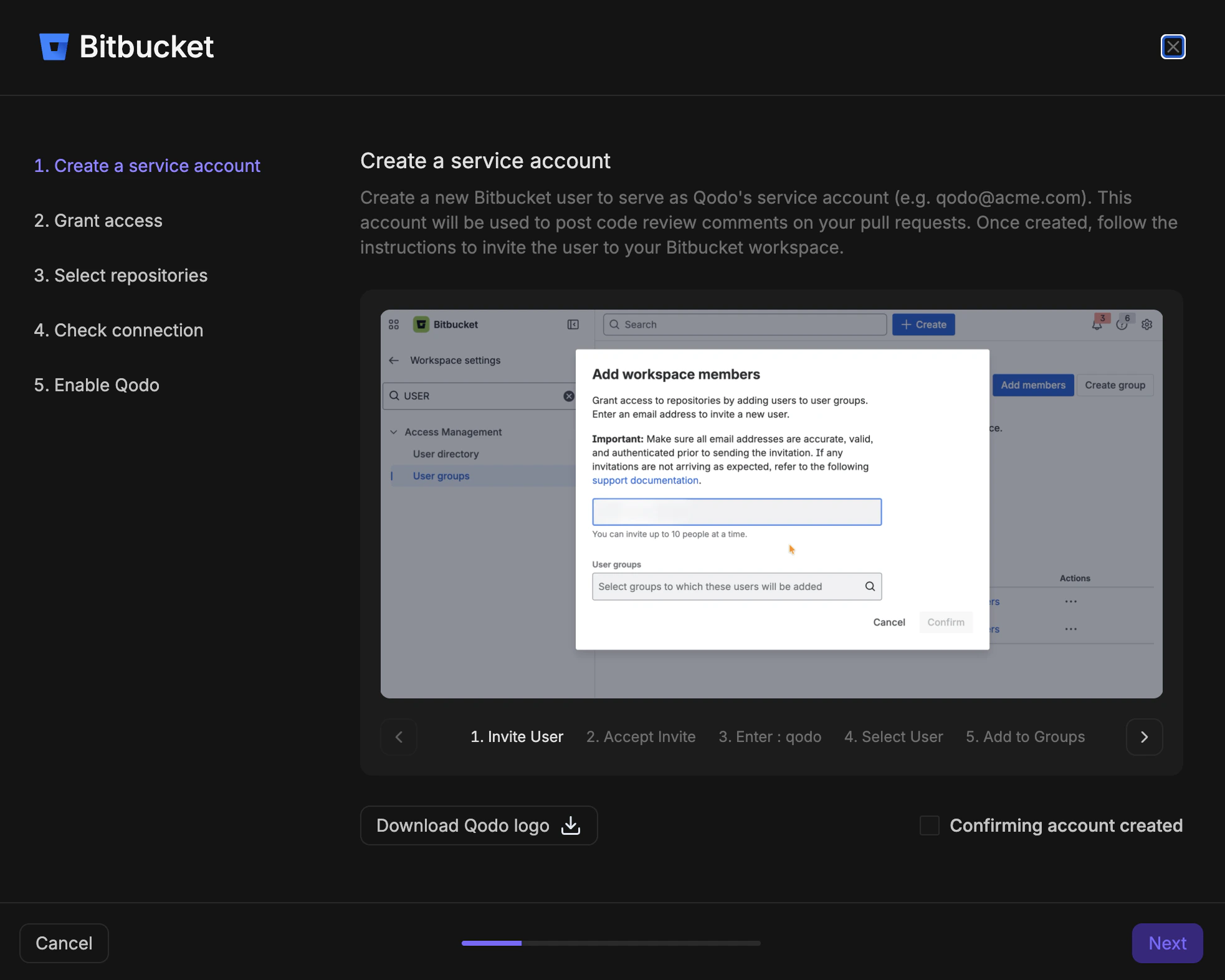Expand the Access Management section
Screen dimensions: 1225x980
394,431
